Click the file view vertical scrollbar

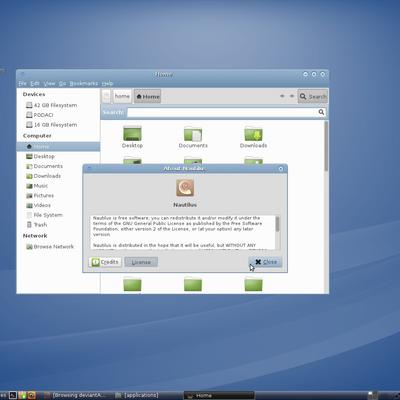(326, 147)
